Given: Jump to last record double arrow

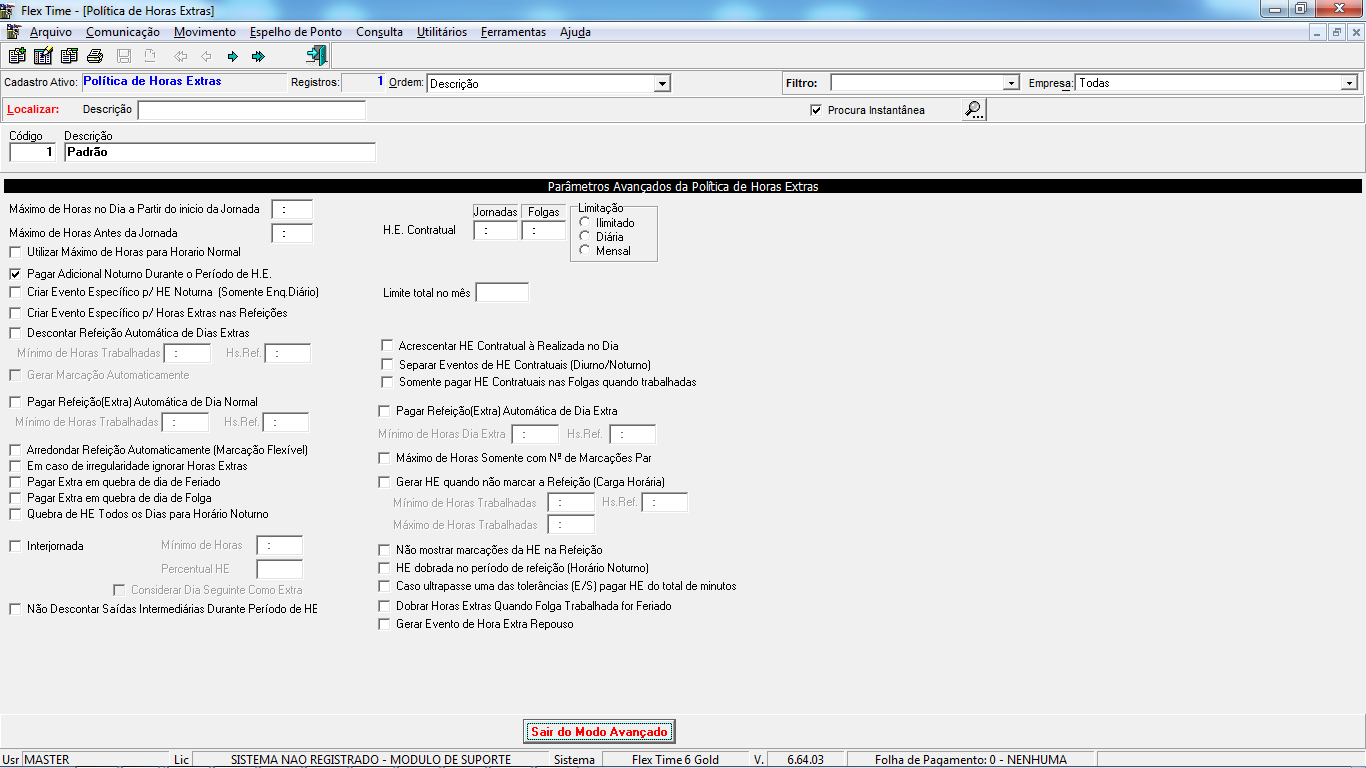Looking at the screenshot, I should coord(258,56).
